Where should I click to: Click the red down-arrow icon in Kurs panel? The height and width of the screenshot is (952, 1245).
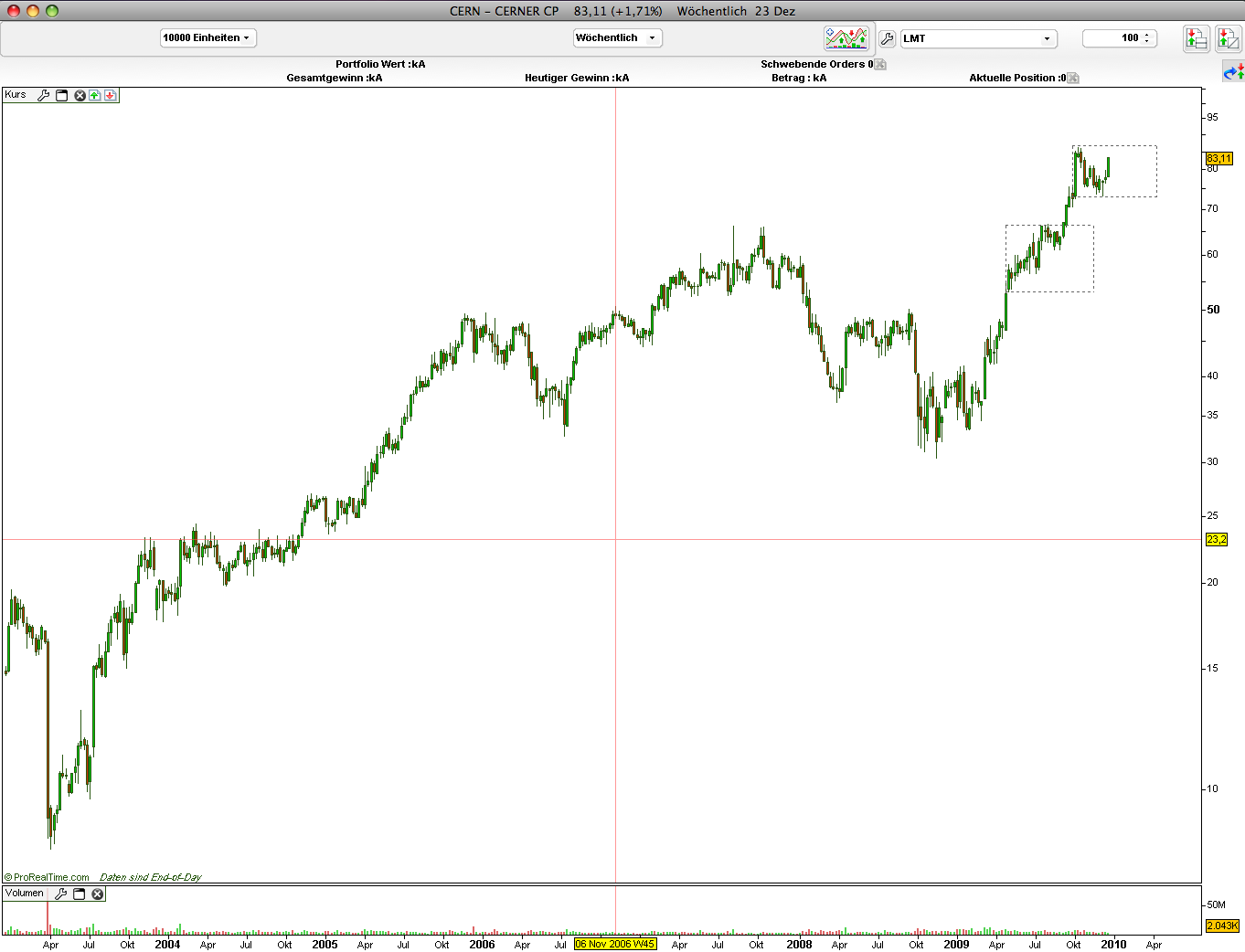[x=110, y=95]
